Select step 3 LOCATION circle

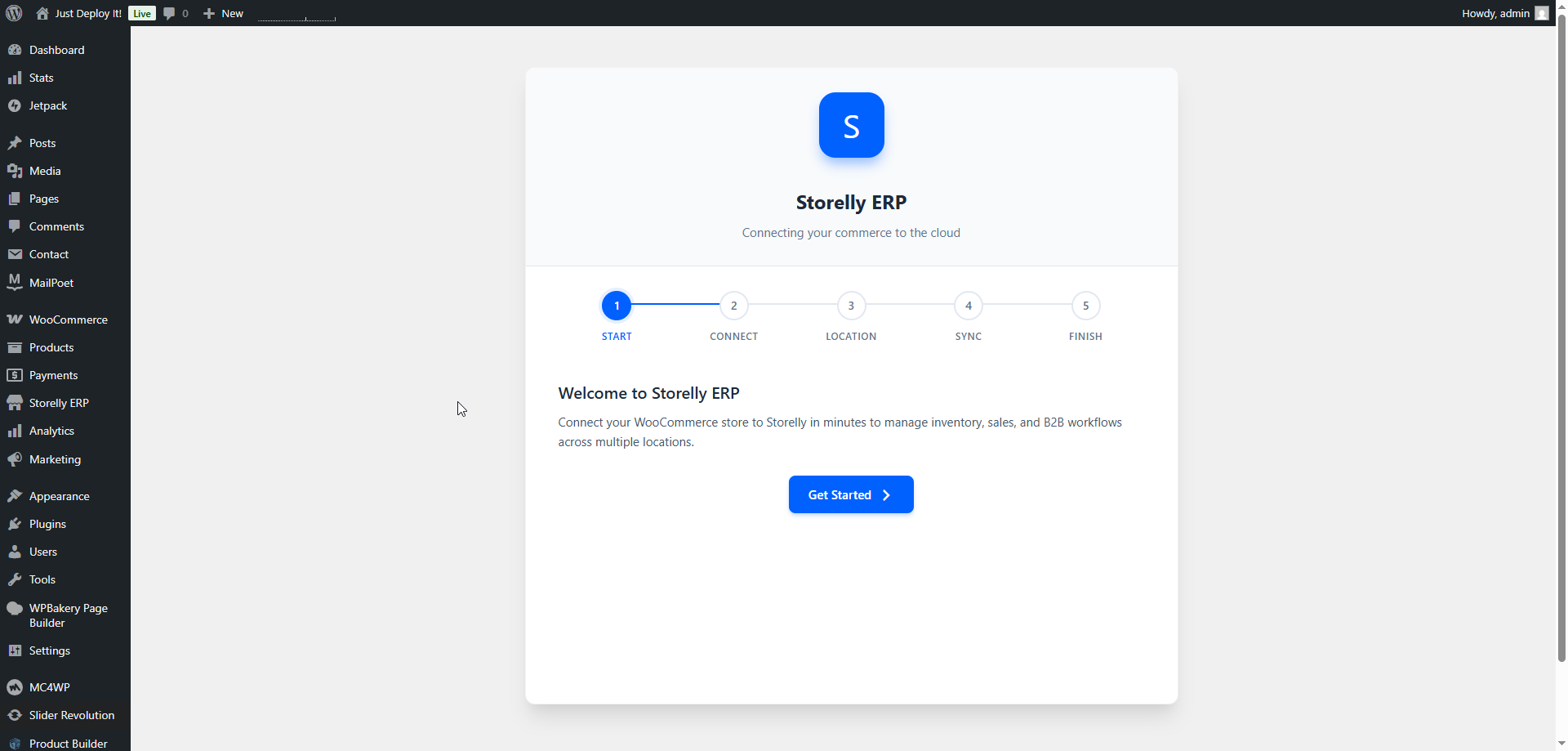coord(851,306)
